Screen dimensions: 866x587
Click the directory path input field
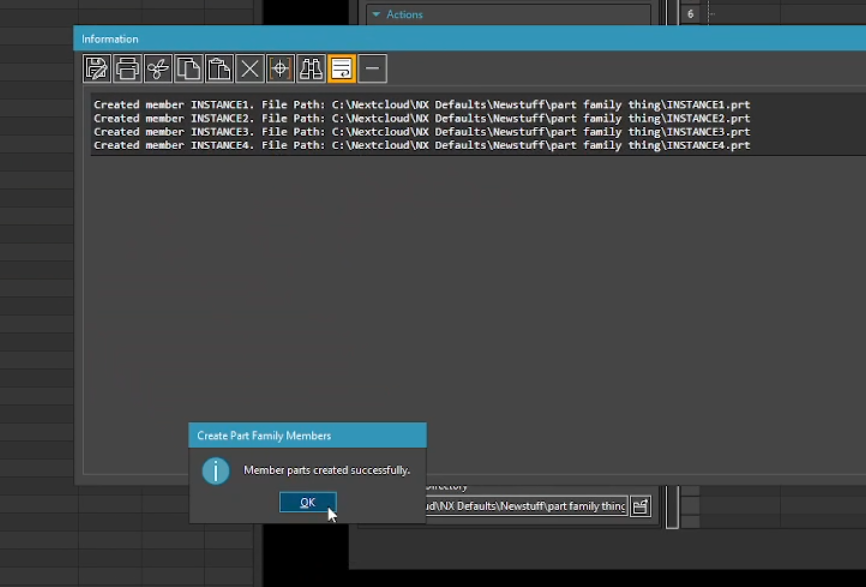pos(526,506)
